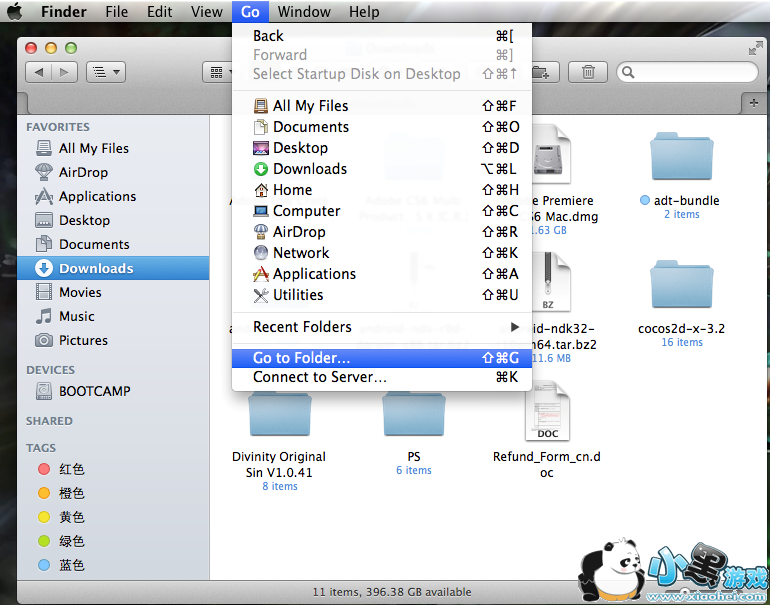Click the SHARED sidebar heading

(49, 421)
